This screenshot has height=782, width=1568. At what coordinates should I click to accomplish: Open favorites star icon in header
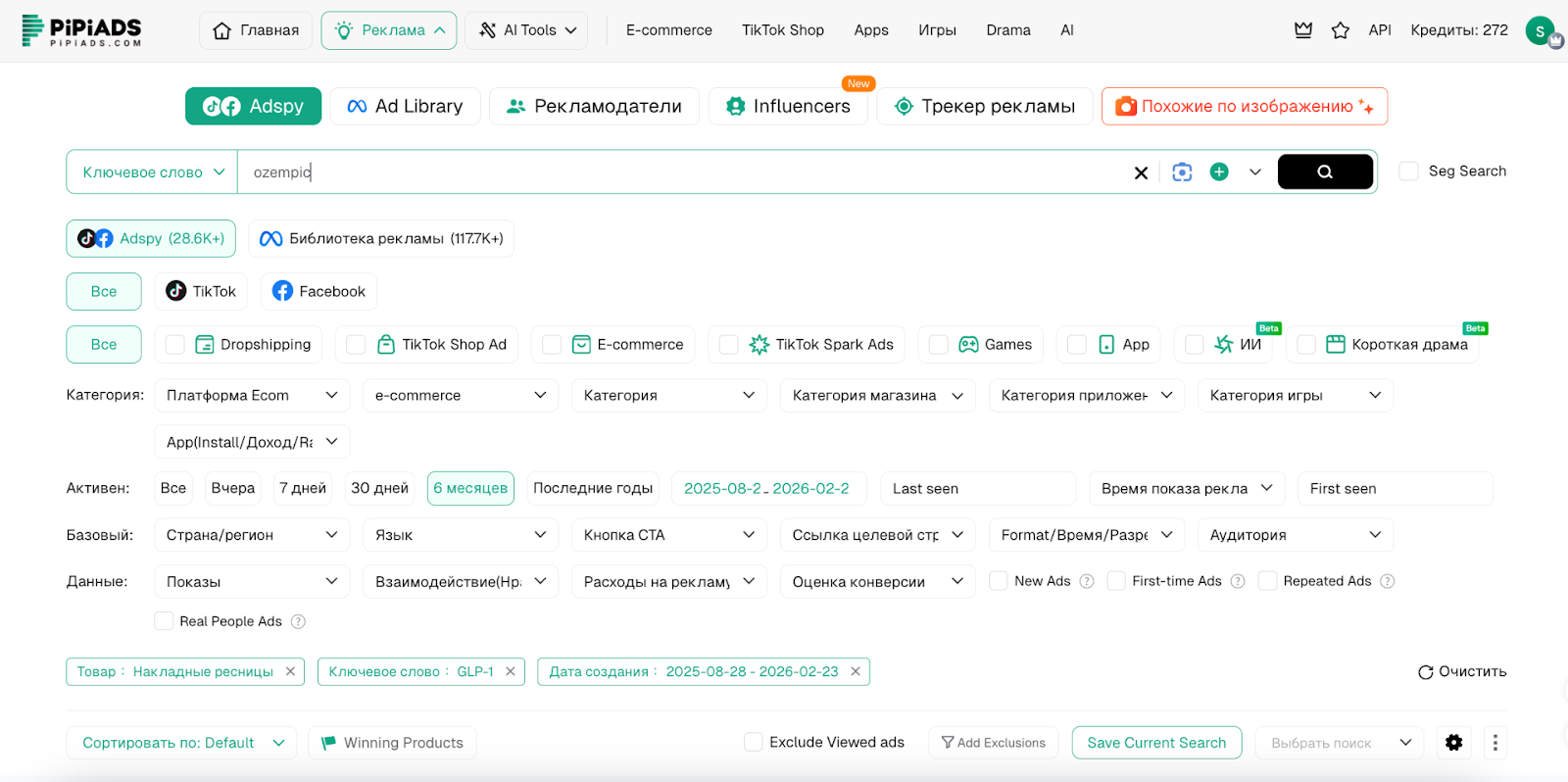pos(1341,30)
